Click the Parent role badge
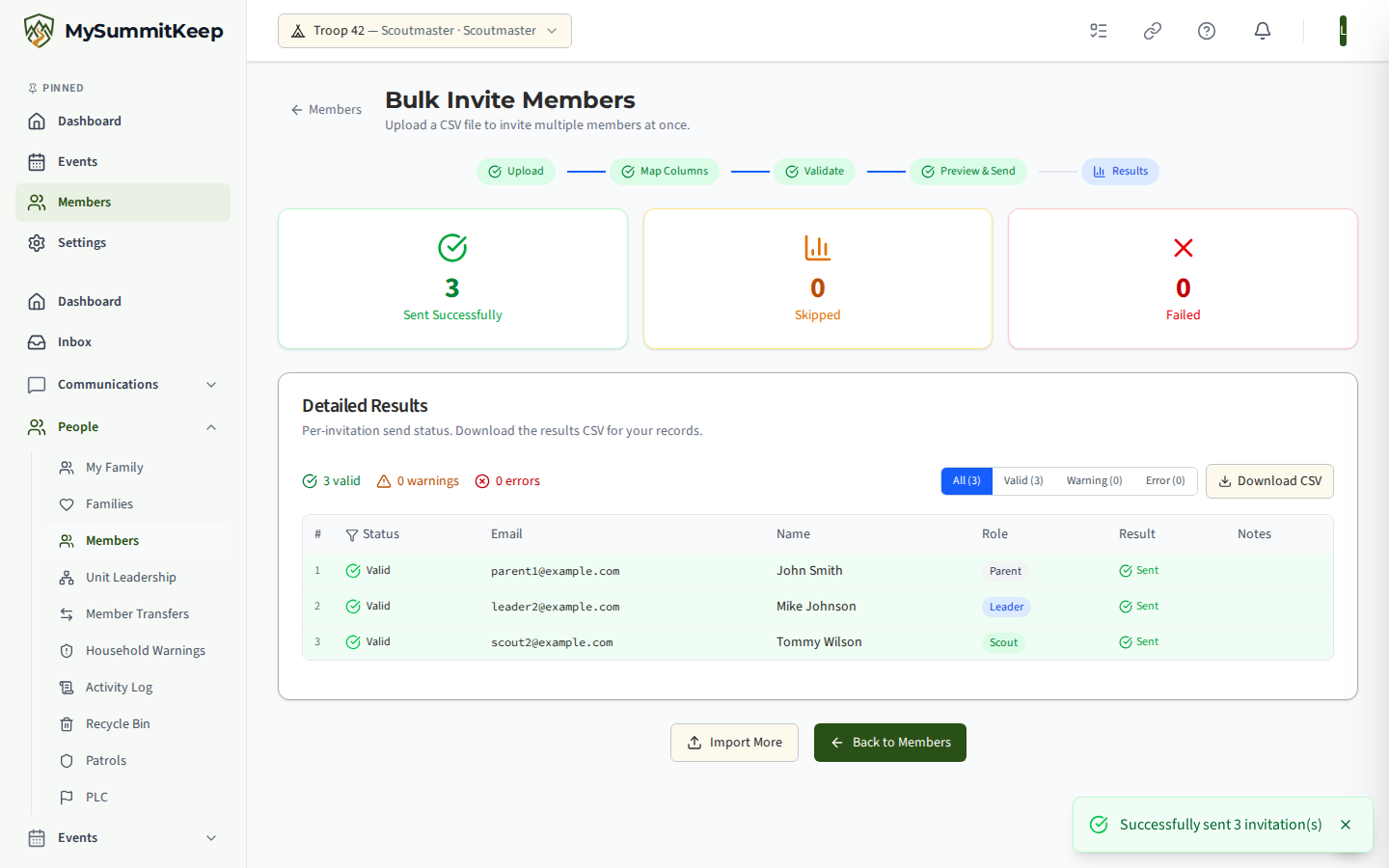Viewport: 1389px width, 868px height. (x=1005, y=571)
